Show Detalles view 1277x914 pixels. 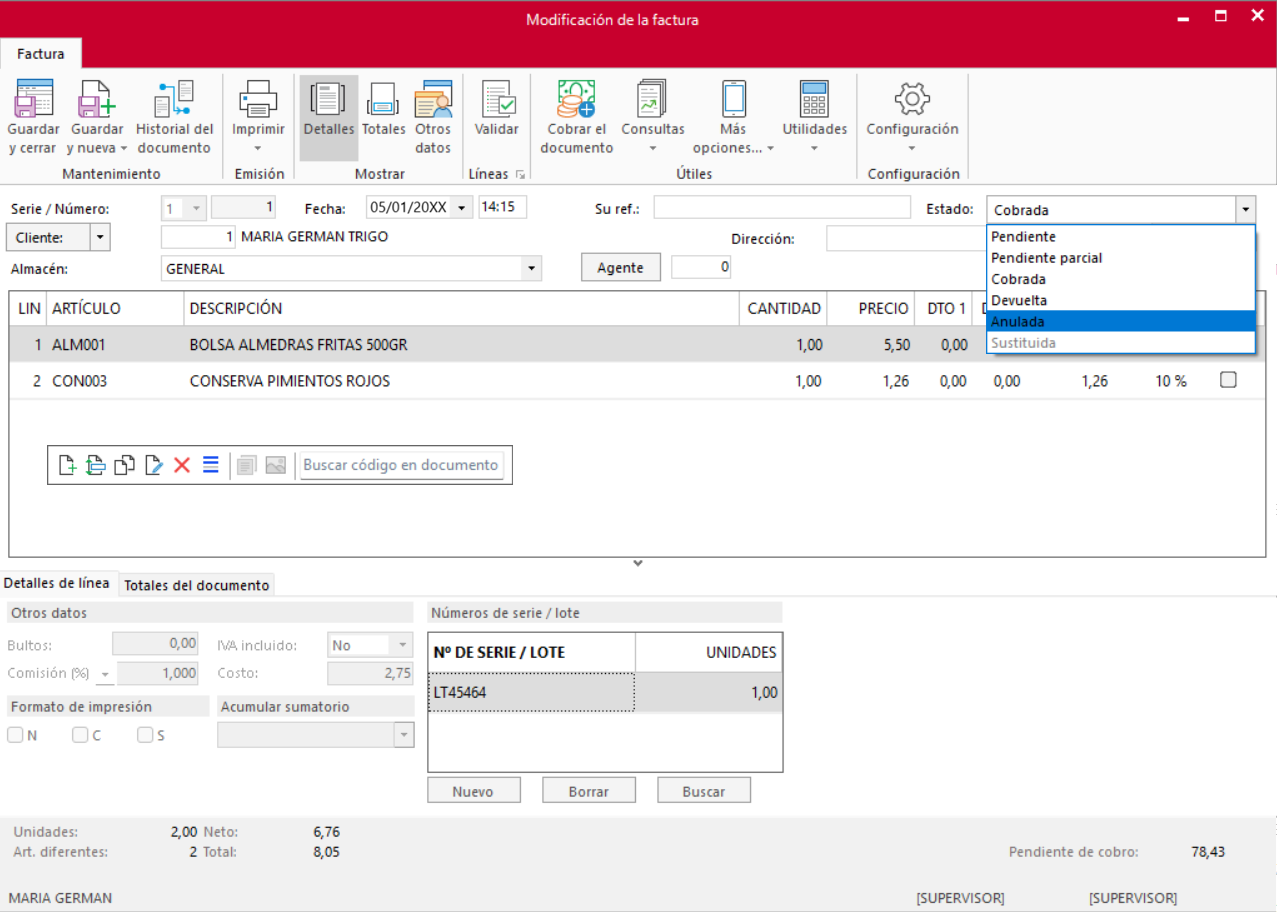[329, 118]
